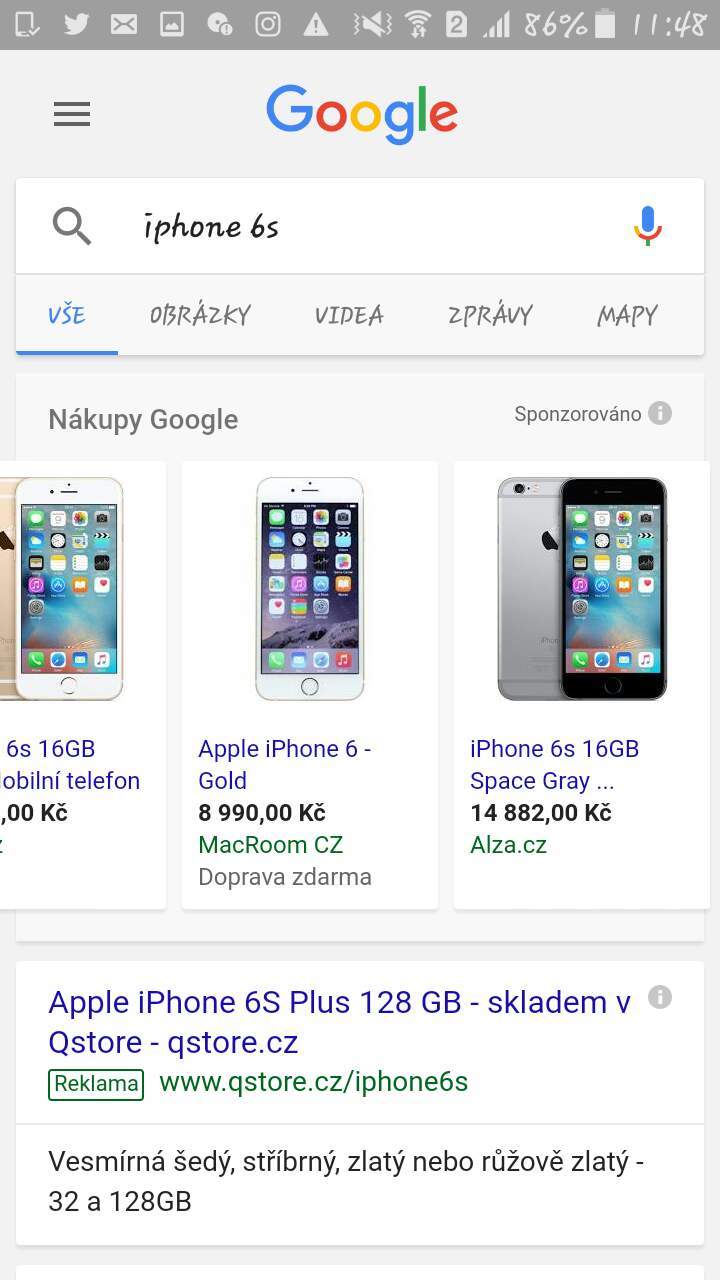The height and width of the screenshot is (1280, 720).
Task: Tap the Space Gray iPhone product image
Action: 582,589
